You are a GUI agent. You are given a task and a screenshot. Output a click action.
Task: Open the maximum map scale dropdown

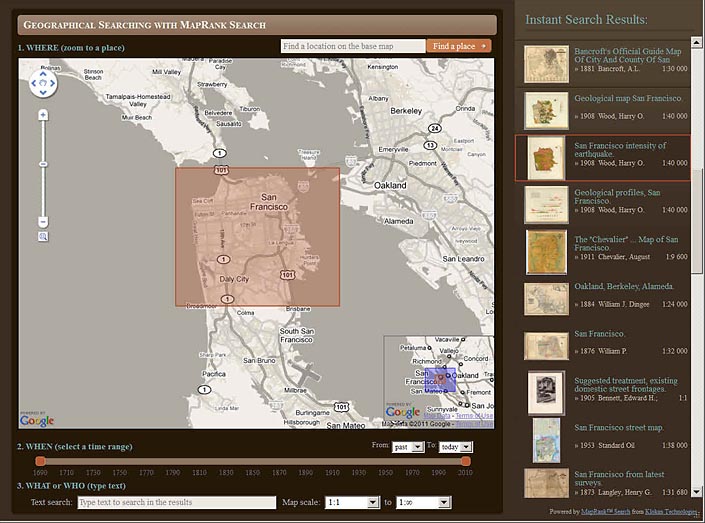point(423,502)
